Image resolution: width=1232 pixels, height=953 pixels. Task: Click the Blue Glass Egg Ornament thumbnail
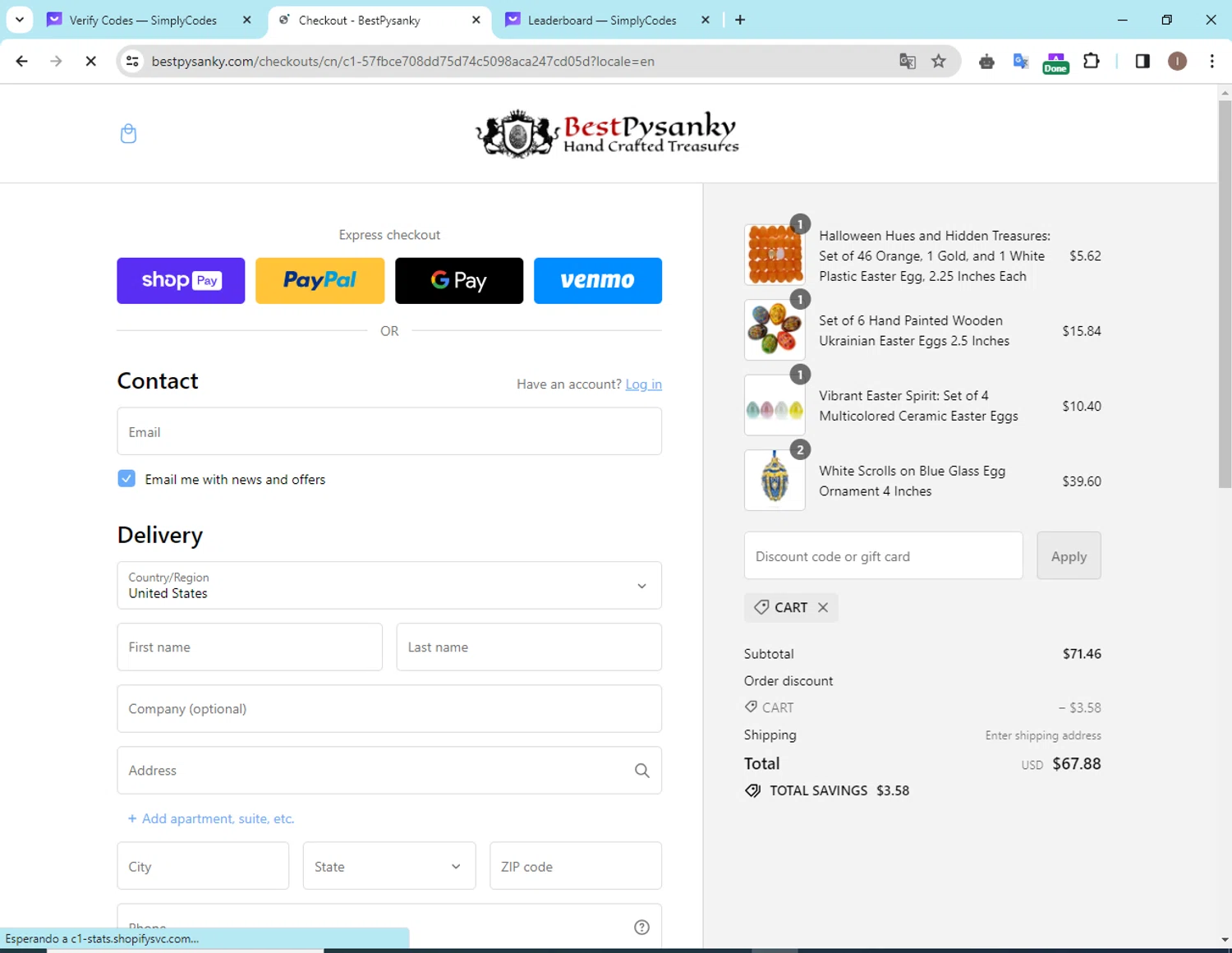coord(775,480)
